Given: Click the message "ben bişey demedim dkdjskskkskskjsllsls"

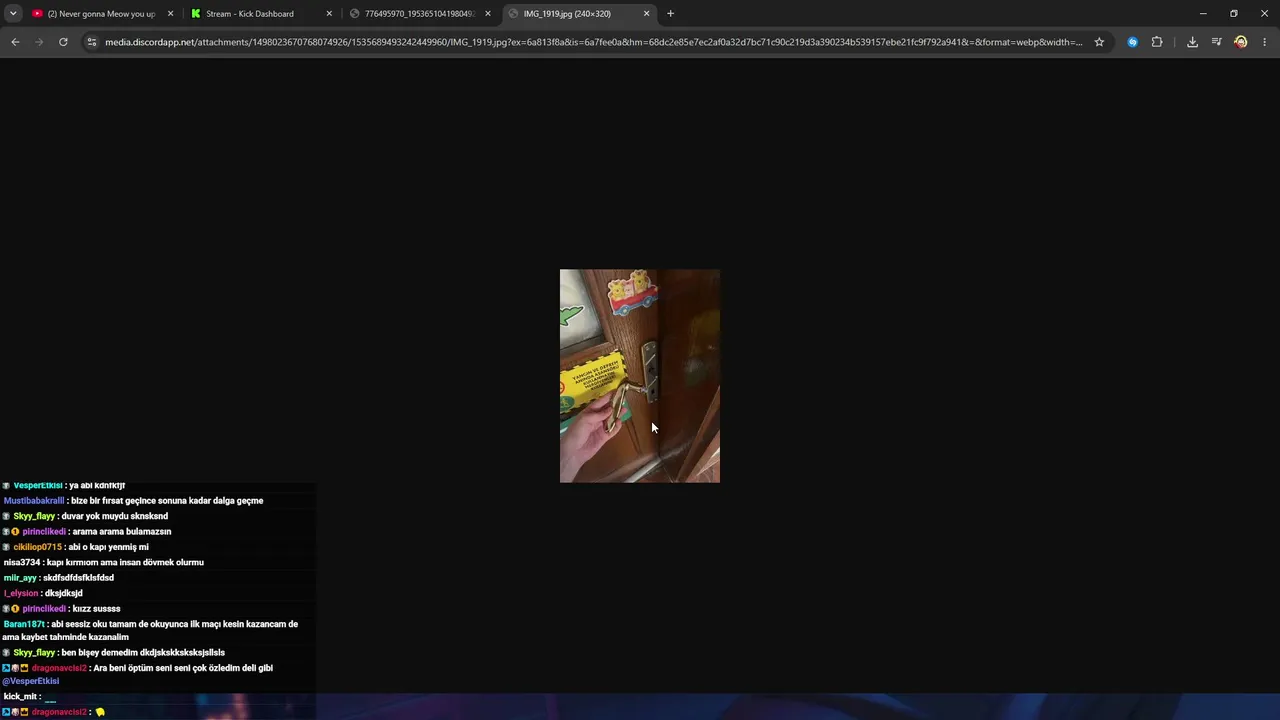Looking at the screenshot, I should 143,653.
